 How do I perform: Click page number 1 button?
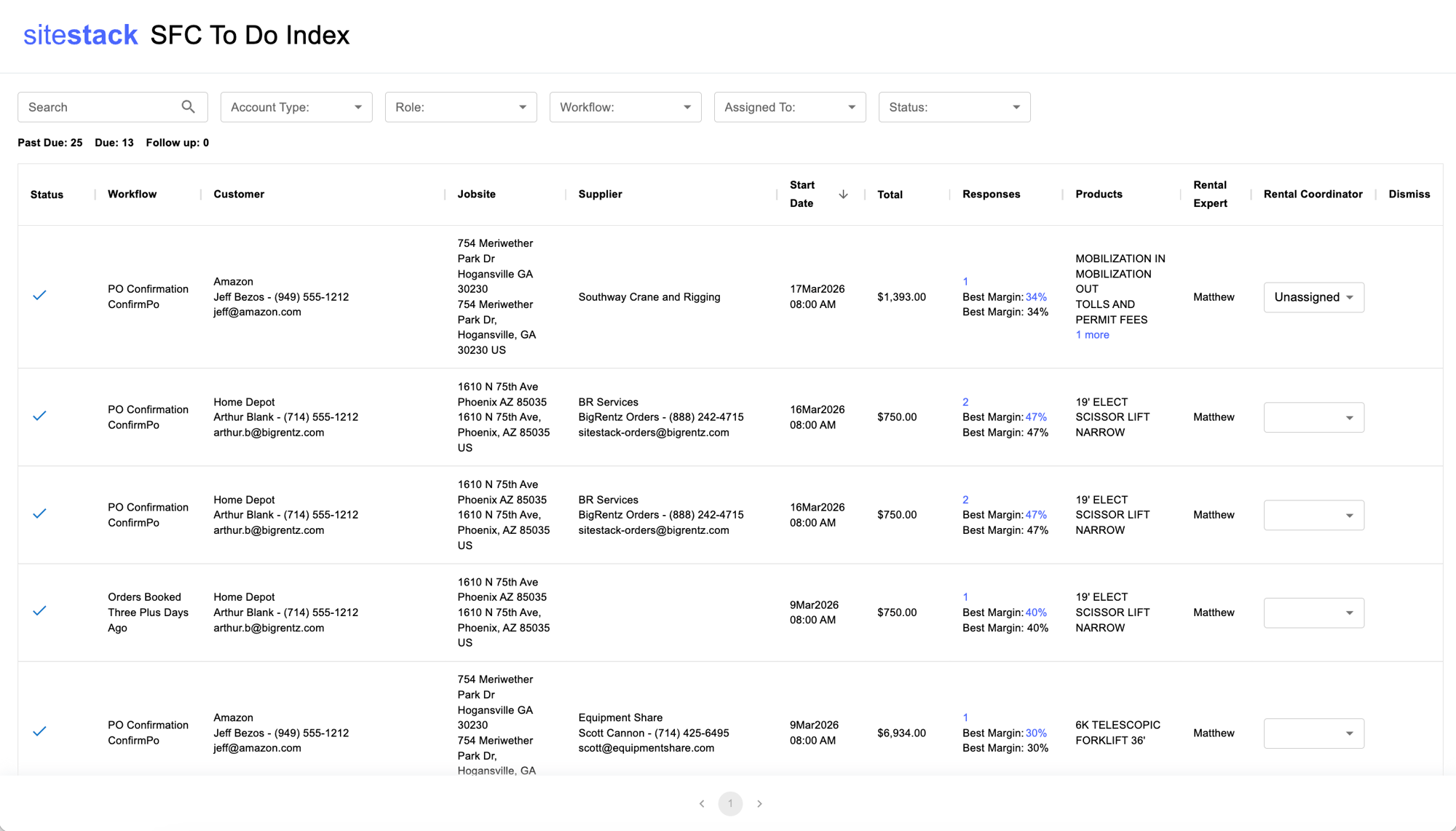(730, 803)
